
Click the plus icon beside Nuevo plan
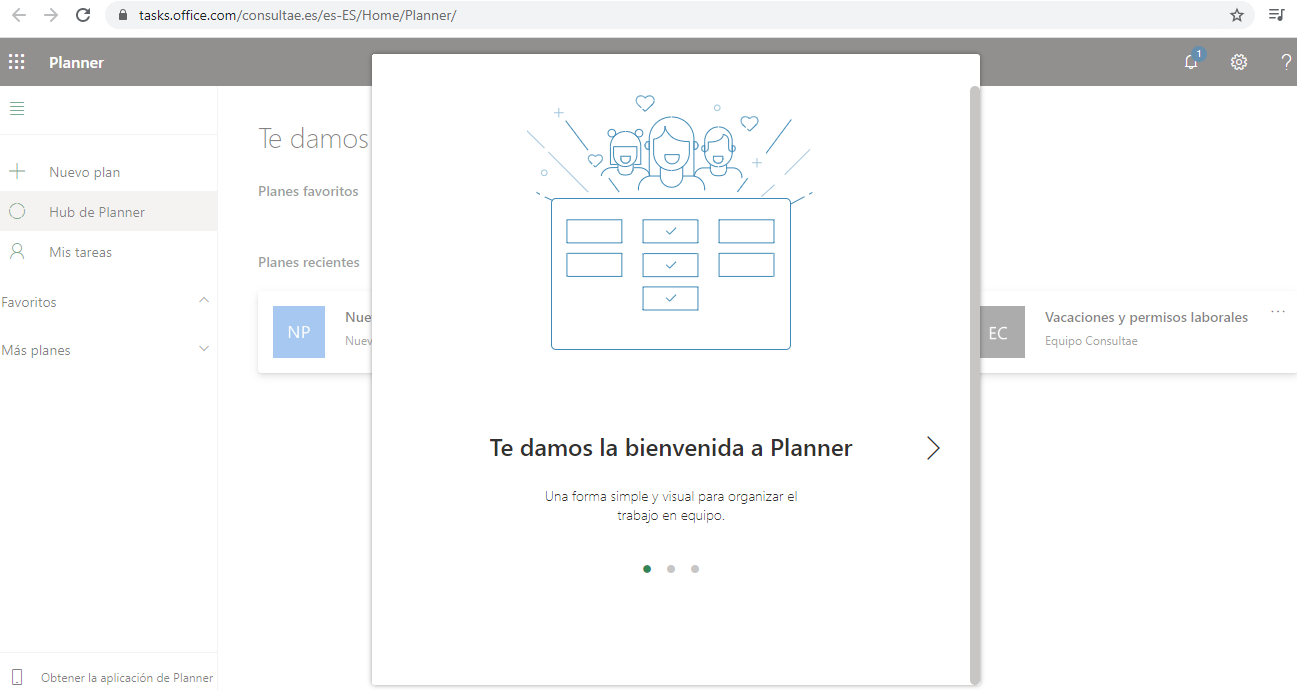pos(17,172)
